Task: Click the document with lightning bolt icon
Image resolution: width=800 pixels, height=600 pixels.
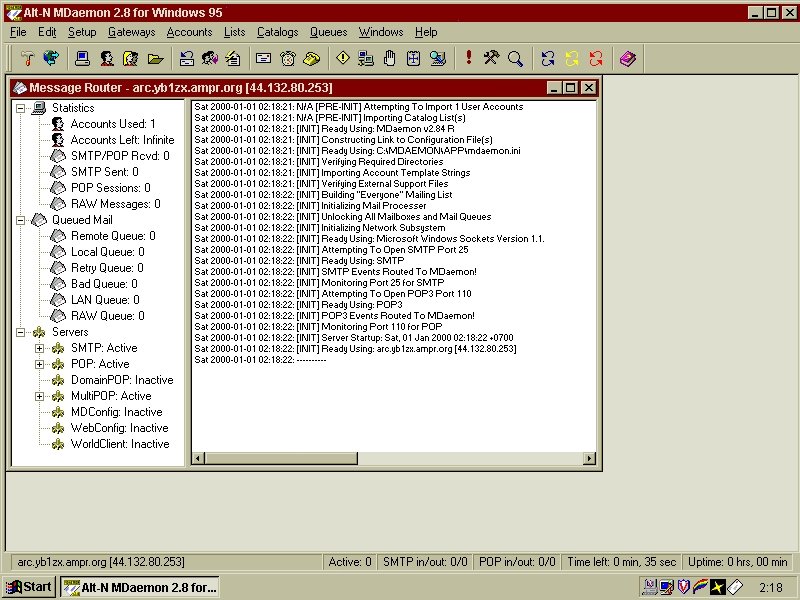Action: (x=233, y=59)
